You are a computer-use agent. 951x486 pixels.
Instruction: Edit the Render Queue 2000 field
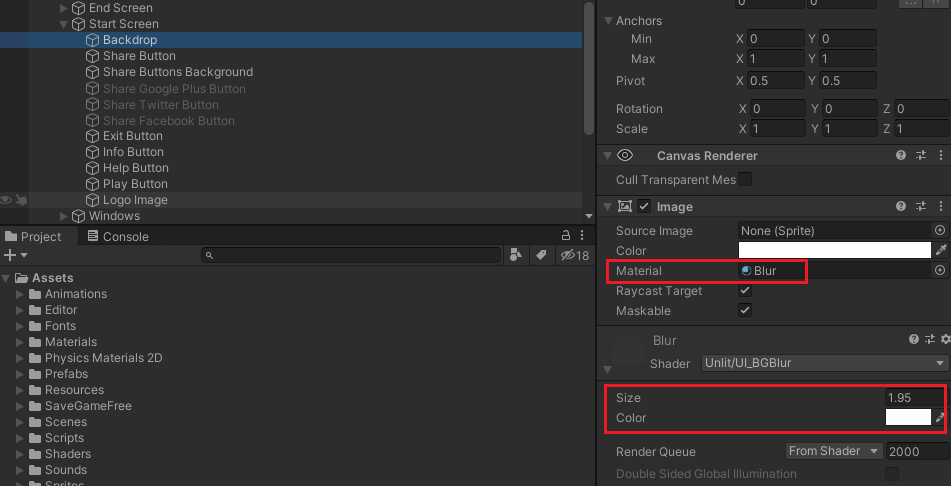pyautogui.click(x=918, y=451)
